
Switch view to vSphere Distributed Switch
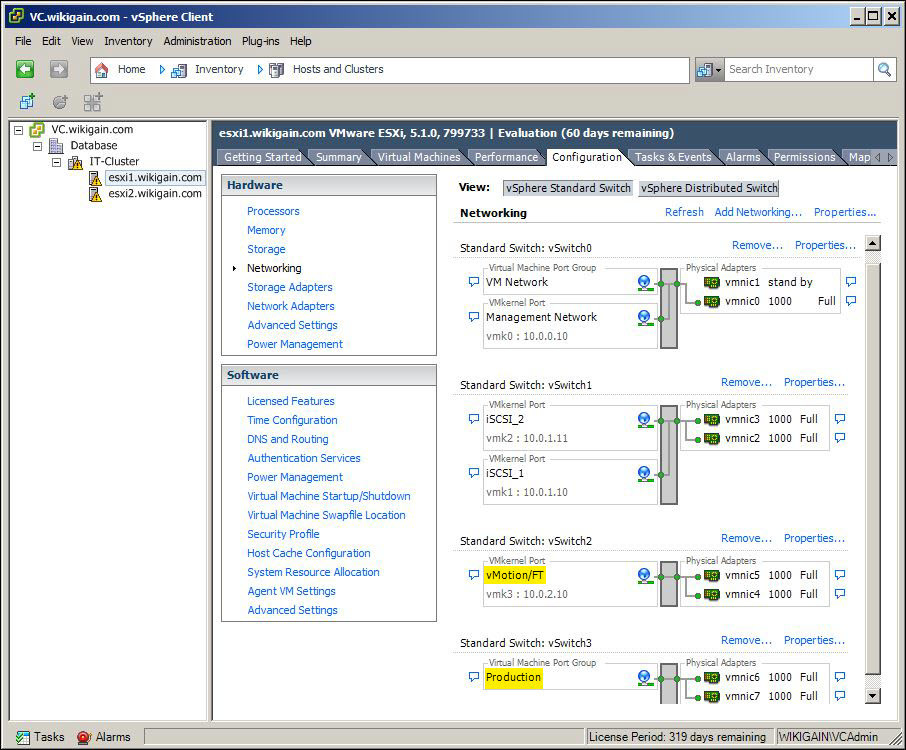coord(709,188)
